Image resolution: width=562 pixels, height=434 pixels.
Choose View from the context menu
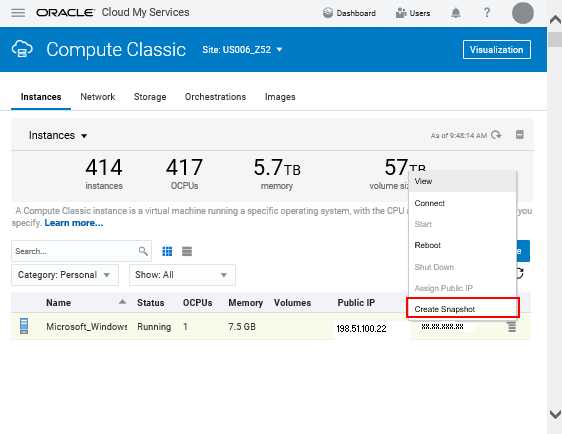462,181
